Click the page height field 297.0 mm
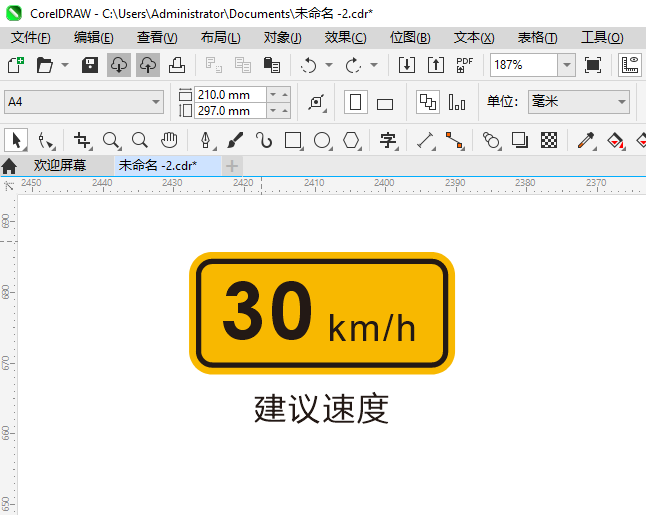The height and width of the screenshot is (515, 646). [230, 111]
